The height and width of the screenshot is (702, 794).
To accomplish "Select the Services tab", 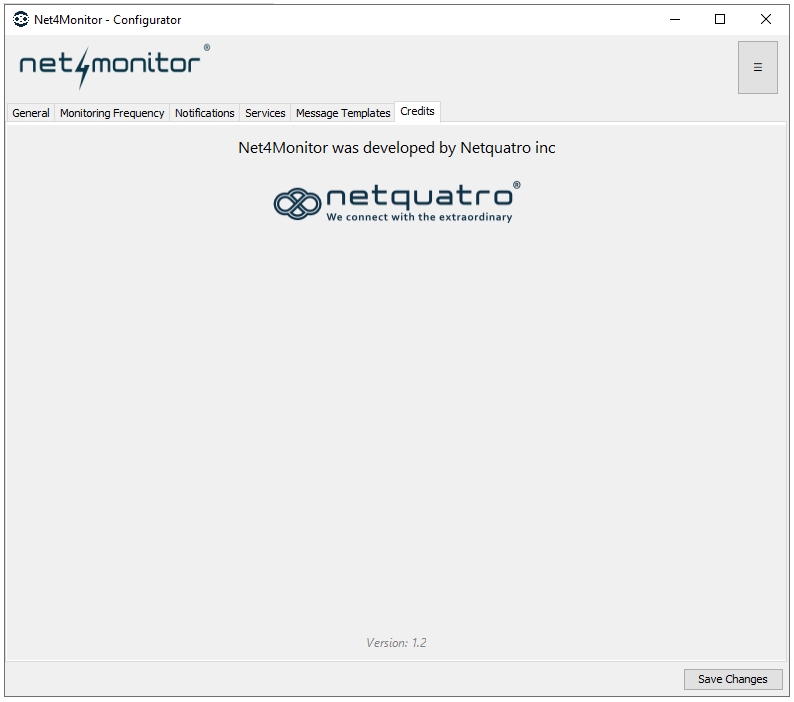I will 265,113.
